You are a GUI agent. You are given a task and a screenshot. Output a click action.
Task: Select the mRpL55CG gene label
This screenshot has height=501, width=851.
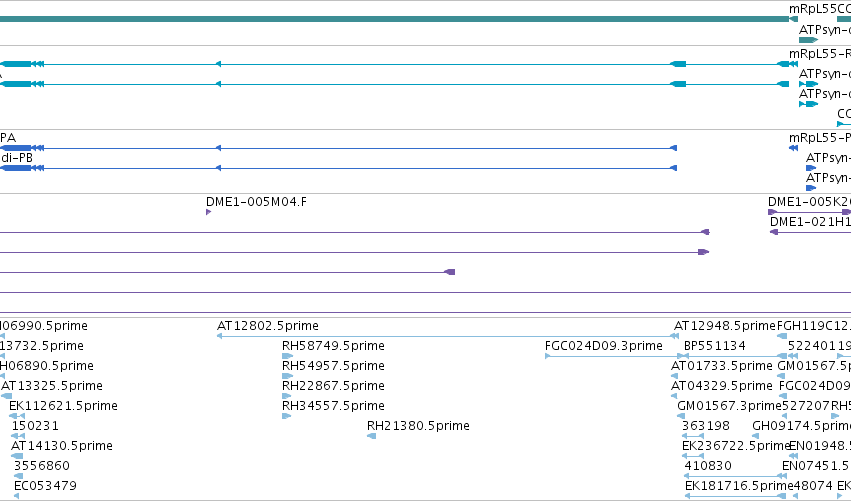[x=820, y=9]
